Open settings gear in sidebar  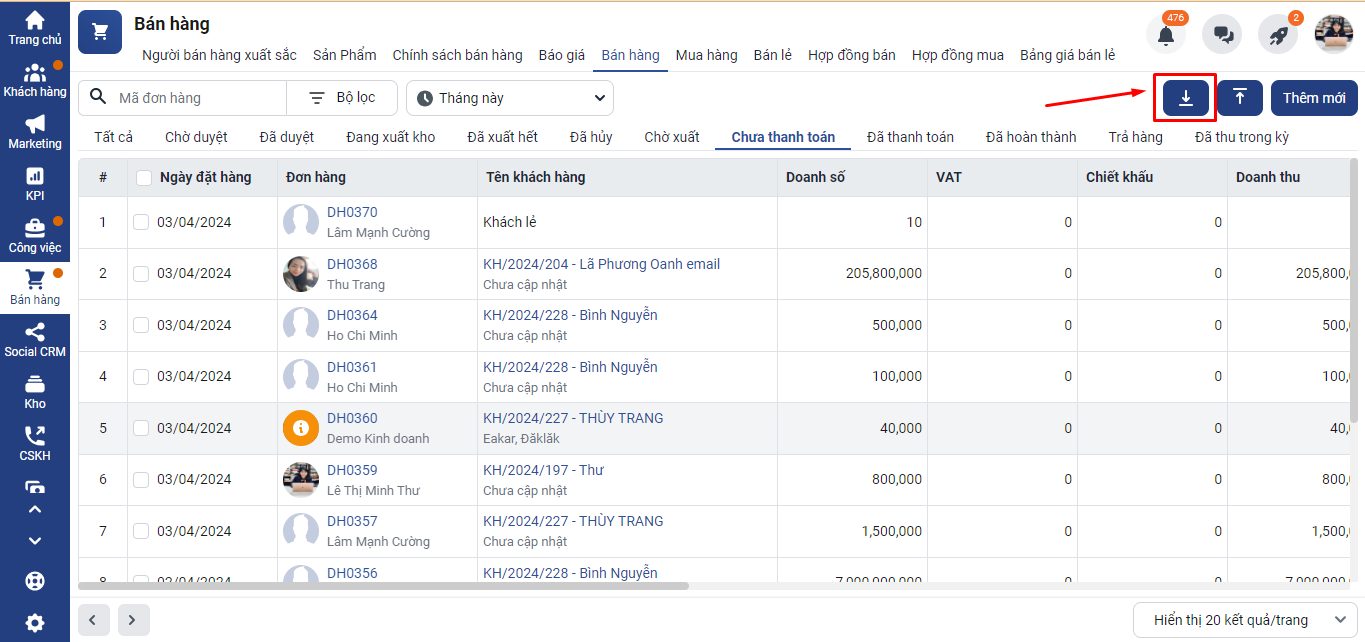[35, 623]
